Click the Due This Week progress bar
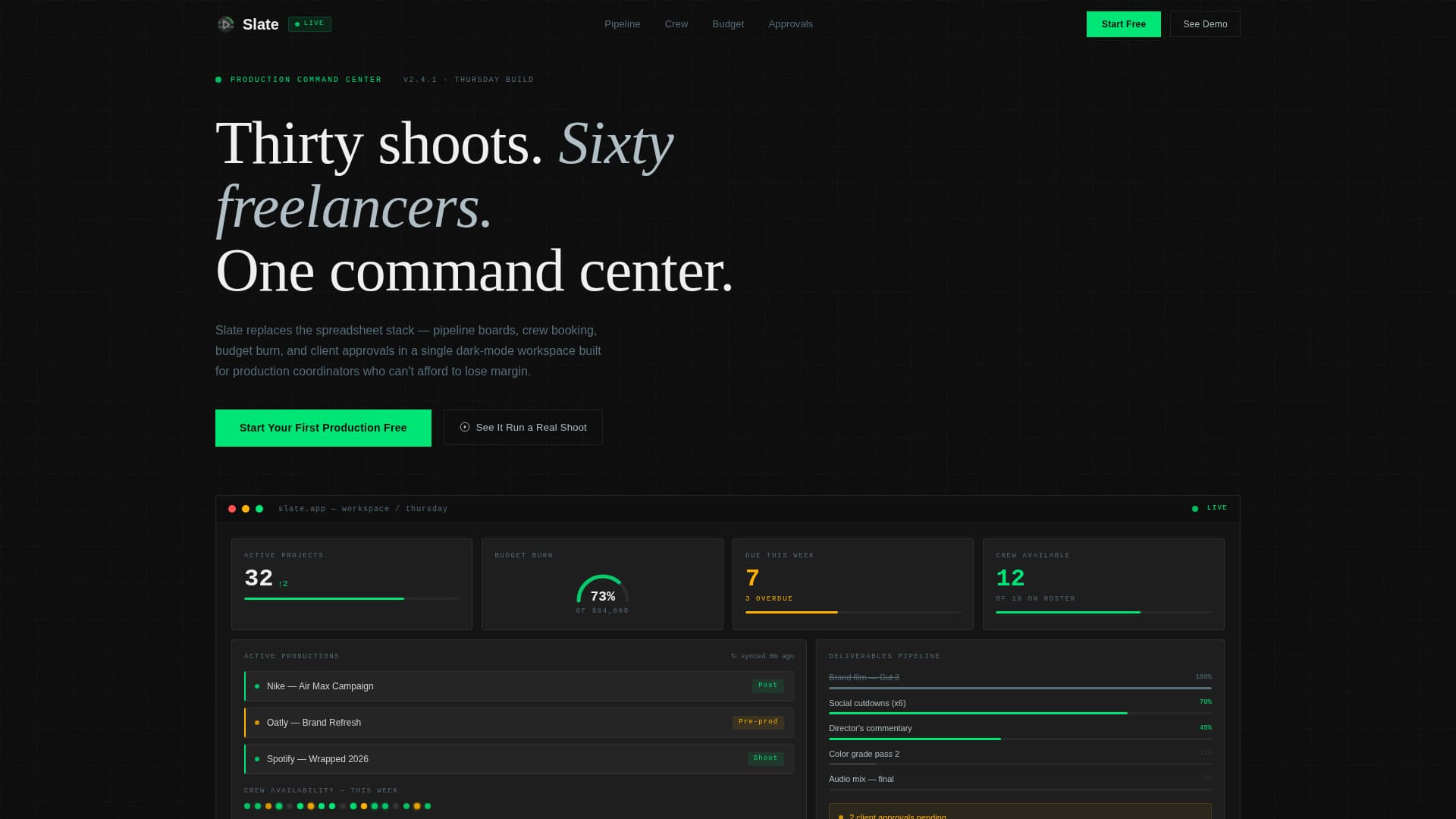1456x819 pixels. pyautogui.click(x=853, y=612)
